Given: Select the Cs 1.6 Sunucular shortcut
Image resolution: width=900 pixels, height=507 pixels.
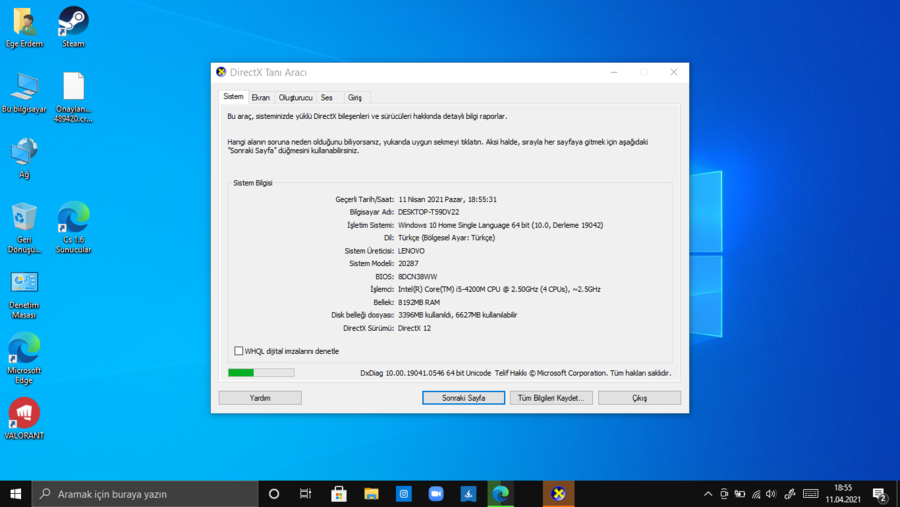Looking at the screenshot, I should point(73,218).
